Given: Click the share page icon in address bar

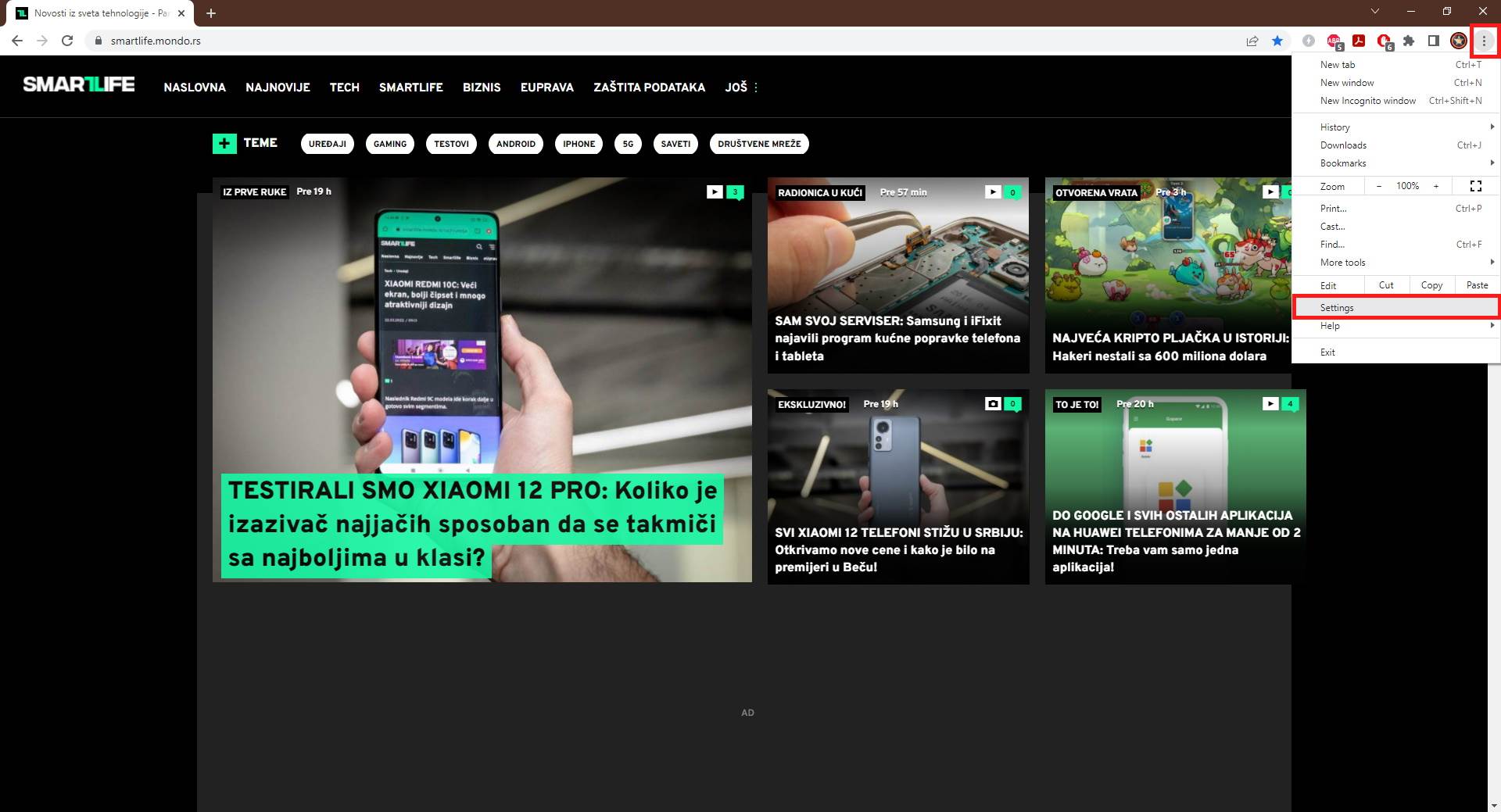Looking at the screenshot, I should point(1252,41).
